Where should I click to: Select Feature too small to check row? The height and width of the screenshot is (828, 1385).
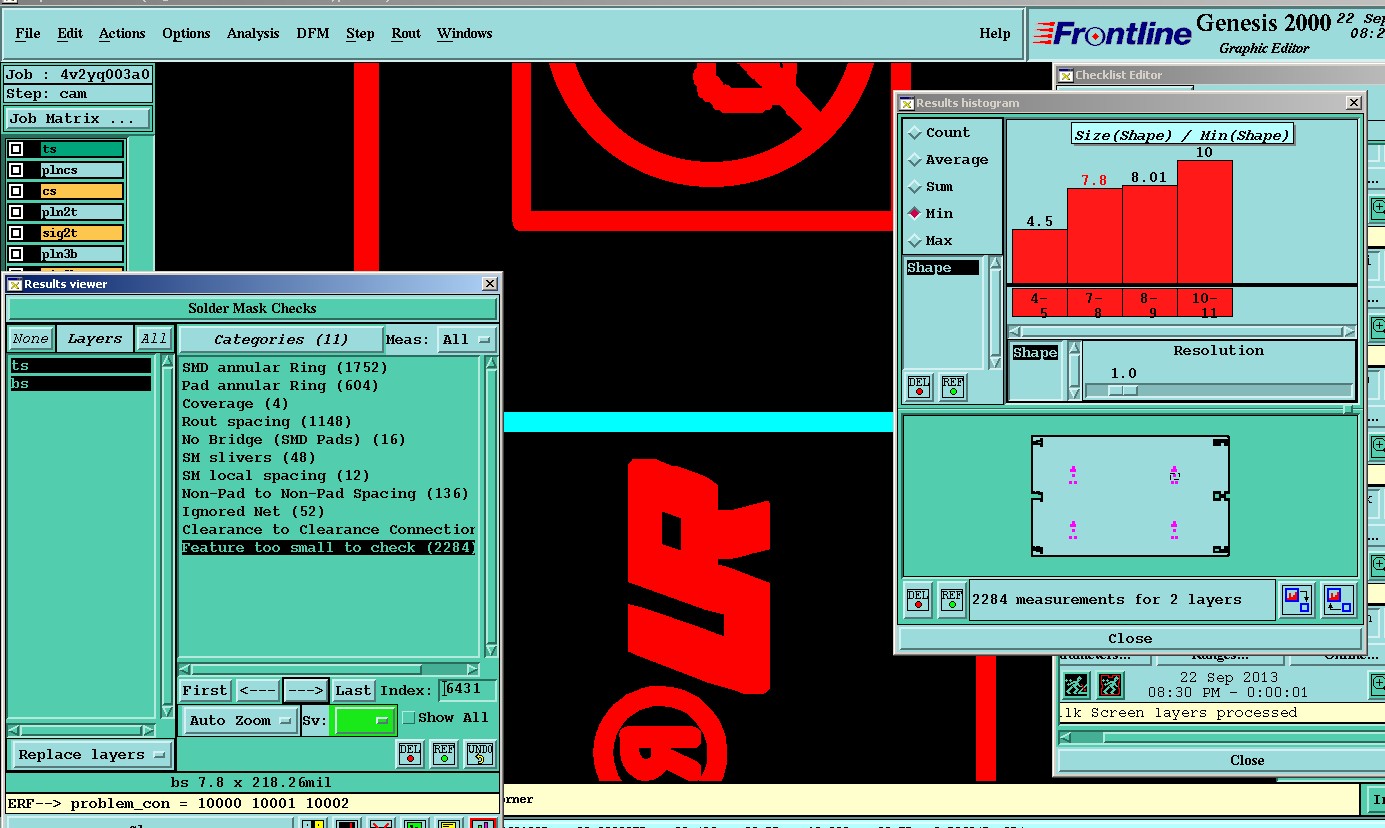pos(328,547)
